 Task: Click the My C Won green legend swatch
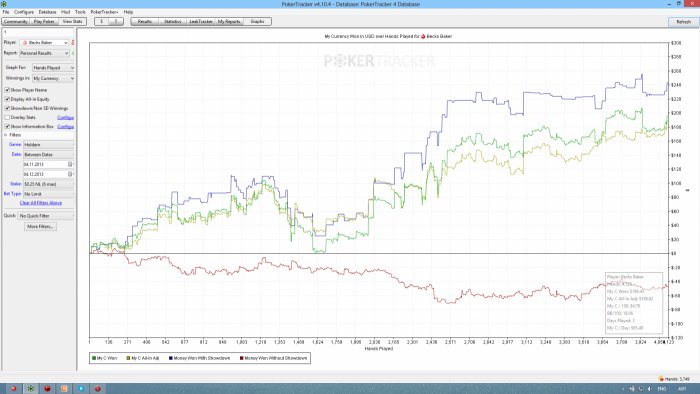coord(94,358)
